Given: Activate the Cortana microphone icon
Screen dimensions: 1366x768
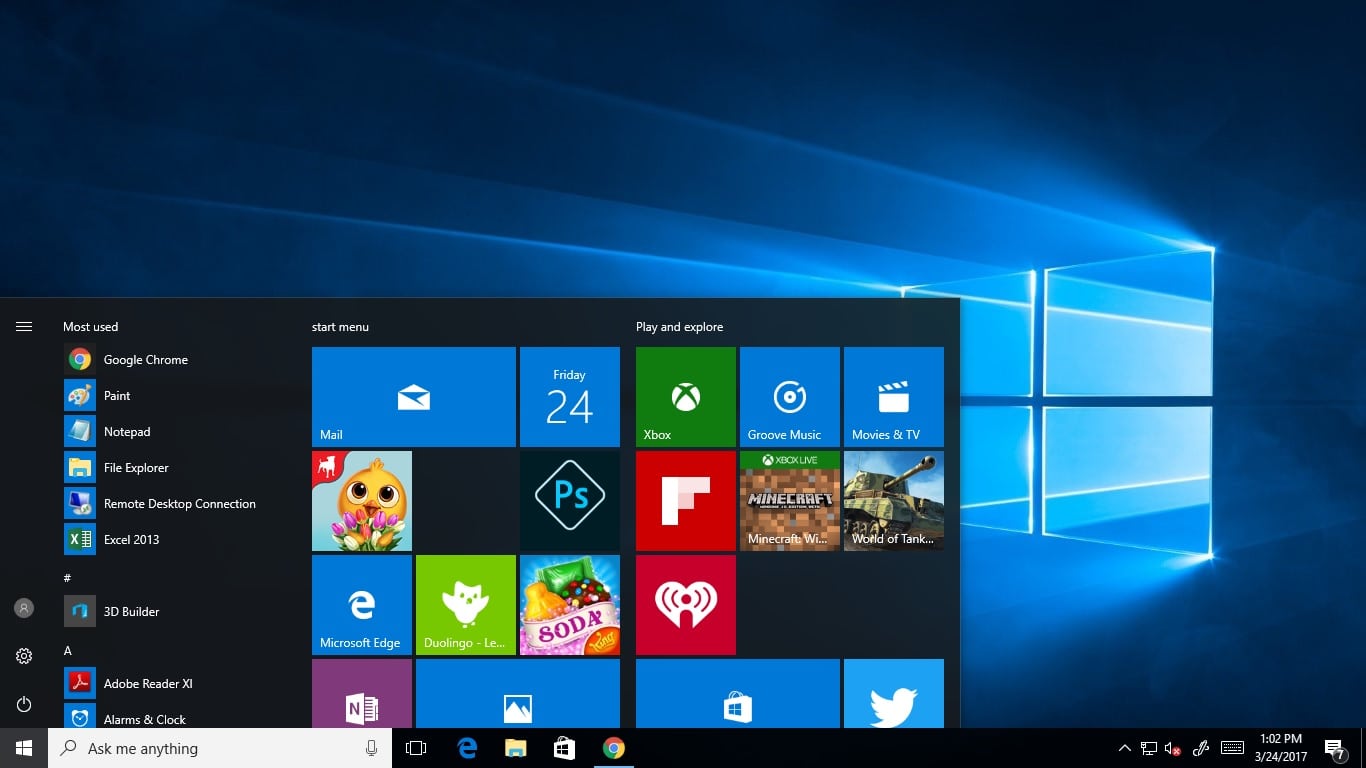Looking at the screenshot, I should [x=372, y=748].
